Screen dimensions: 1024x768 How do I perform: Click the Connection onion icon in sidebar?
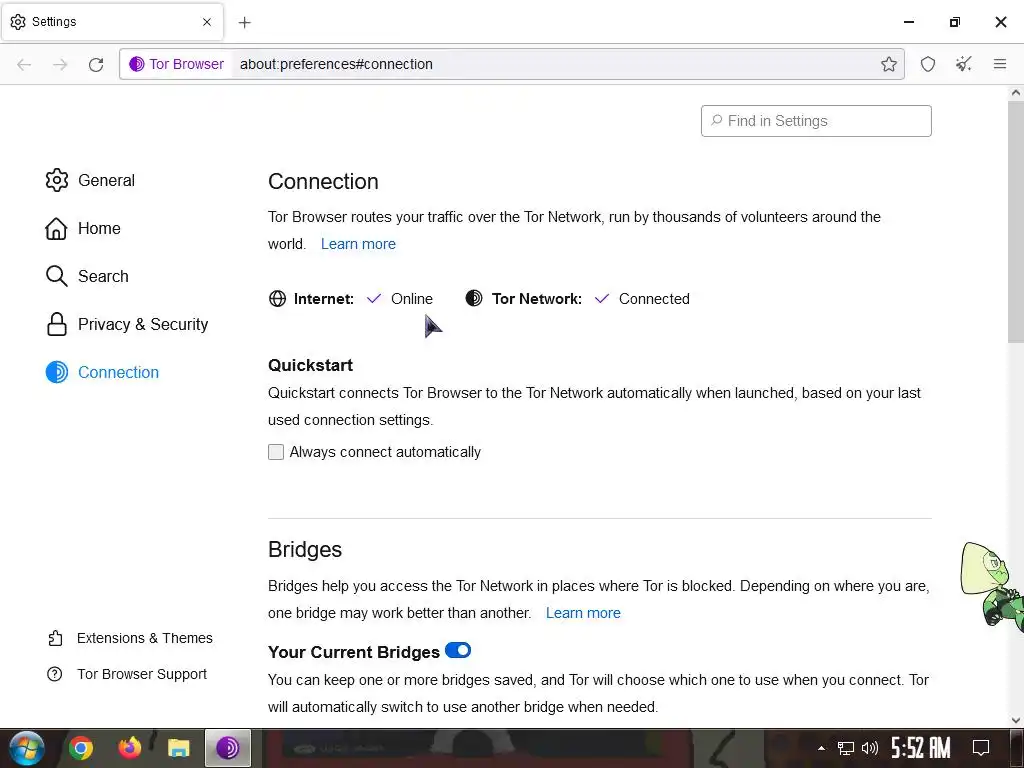(57, 372)
